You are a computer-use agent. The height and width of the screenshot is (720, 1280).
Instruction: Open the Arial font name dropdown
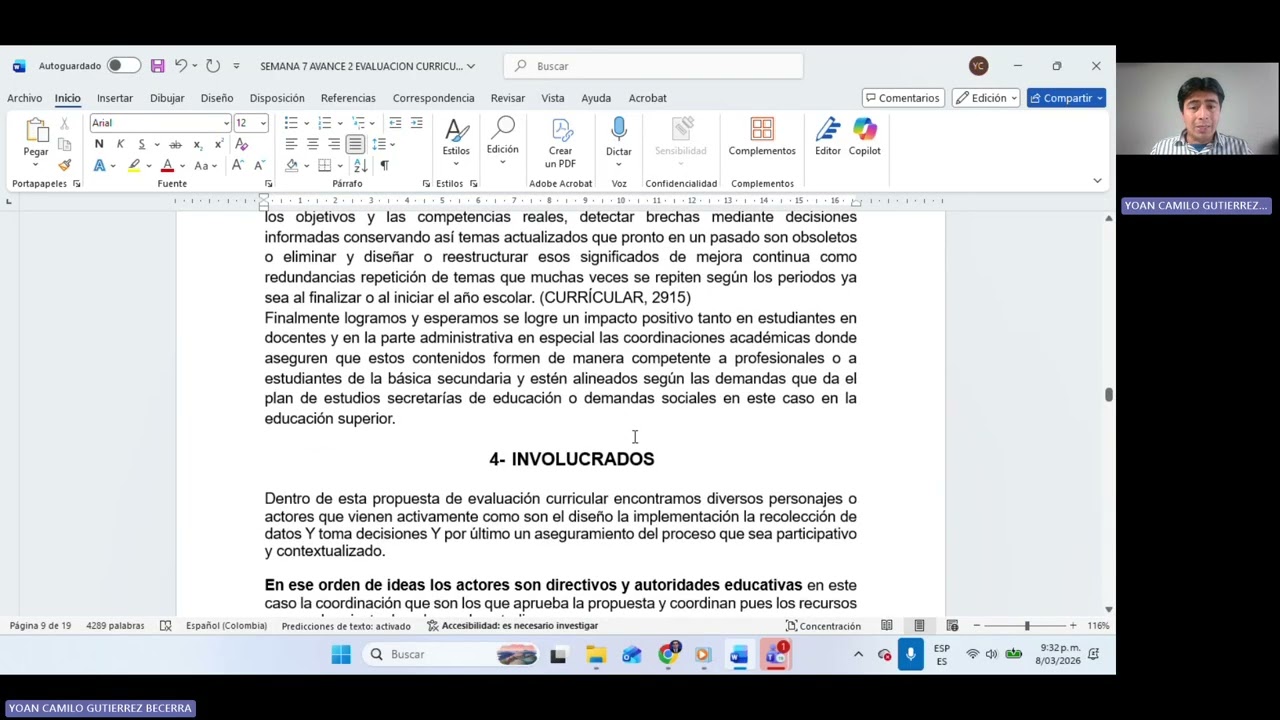(x=226, y=123)
